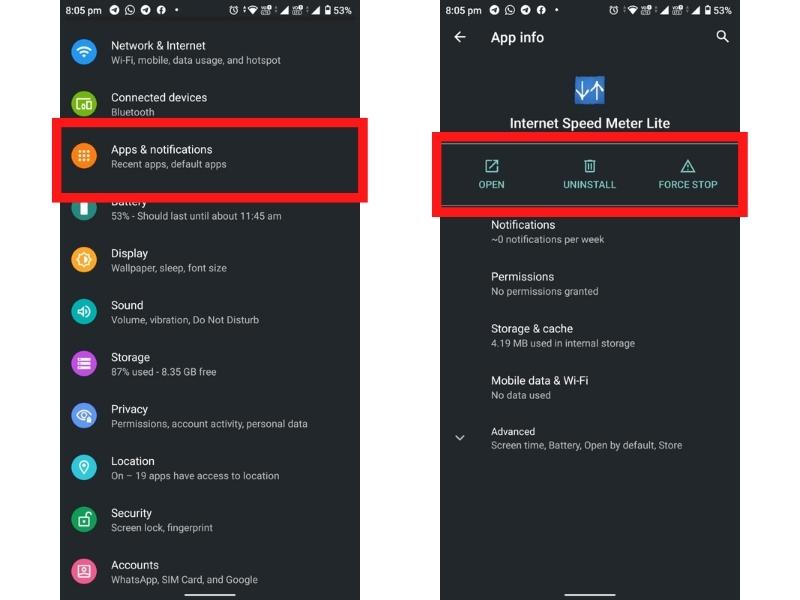The image size is (800, 600).
Task: Tap OPEN to launch Internet Speed Meter Lite
Action: coord(491,174)
